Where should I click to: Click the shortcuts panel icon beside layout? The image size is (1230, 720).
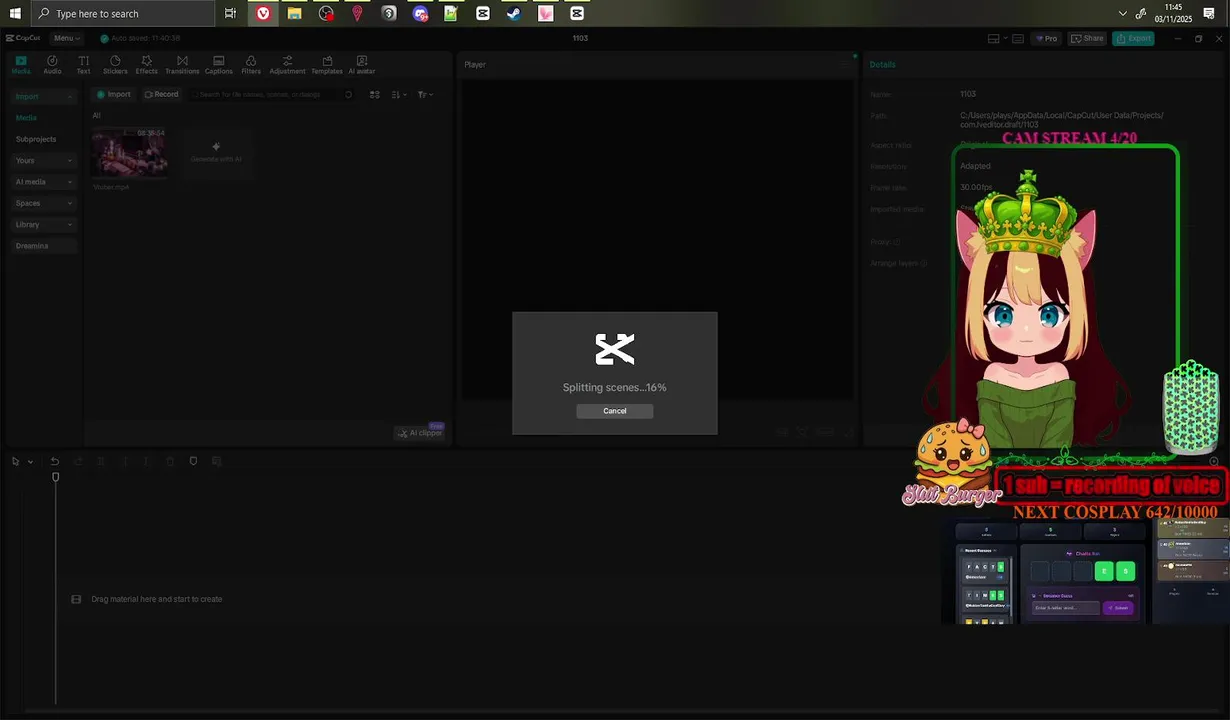pyautogui.click(x=1017, y=38)
